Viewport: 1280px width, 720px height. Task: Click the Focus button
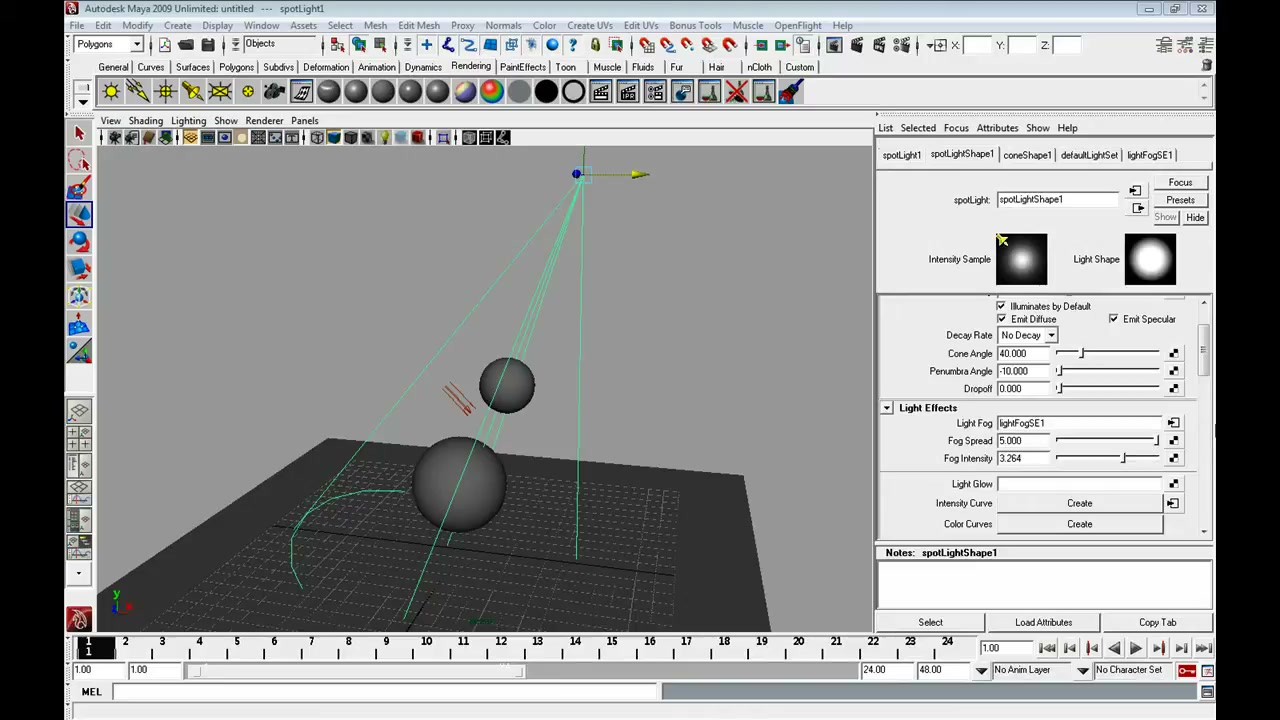point(1180,183)
